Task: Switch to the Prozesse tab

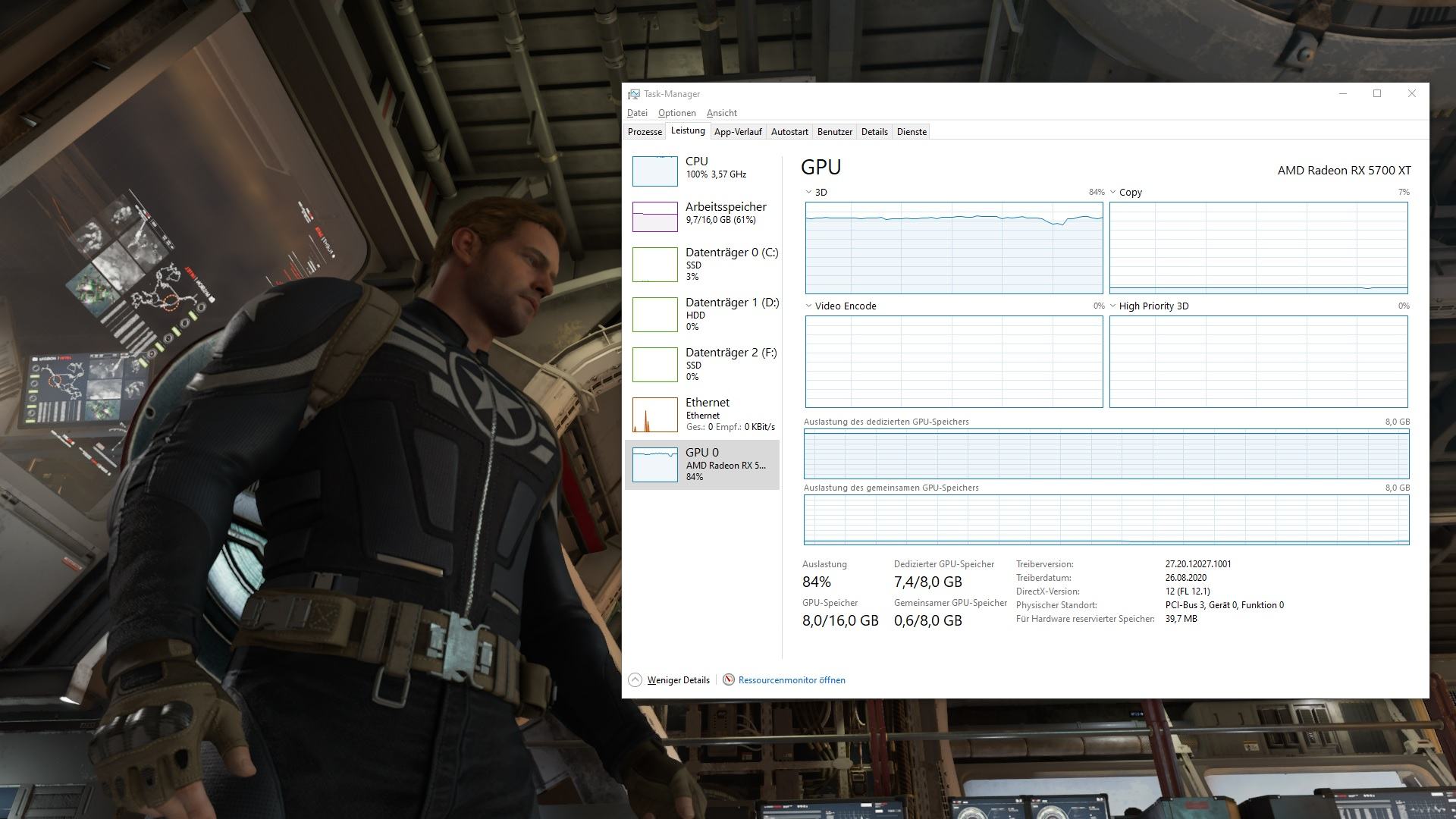Action: (645, 132)
